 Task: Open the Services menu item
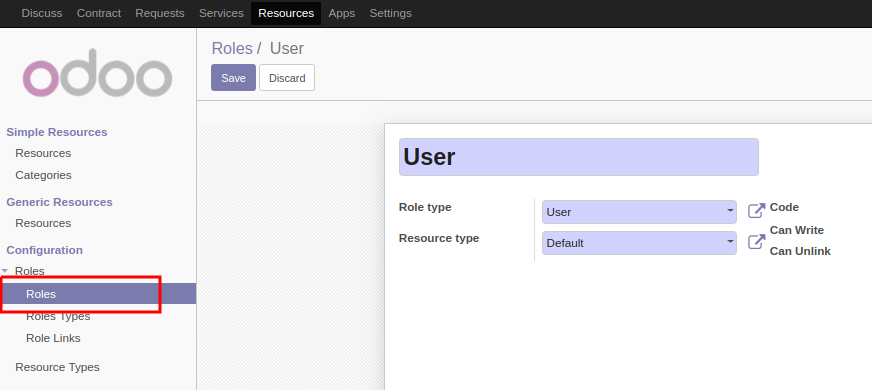[x=221, y=13]
